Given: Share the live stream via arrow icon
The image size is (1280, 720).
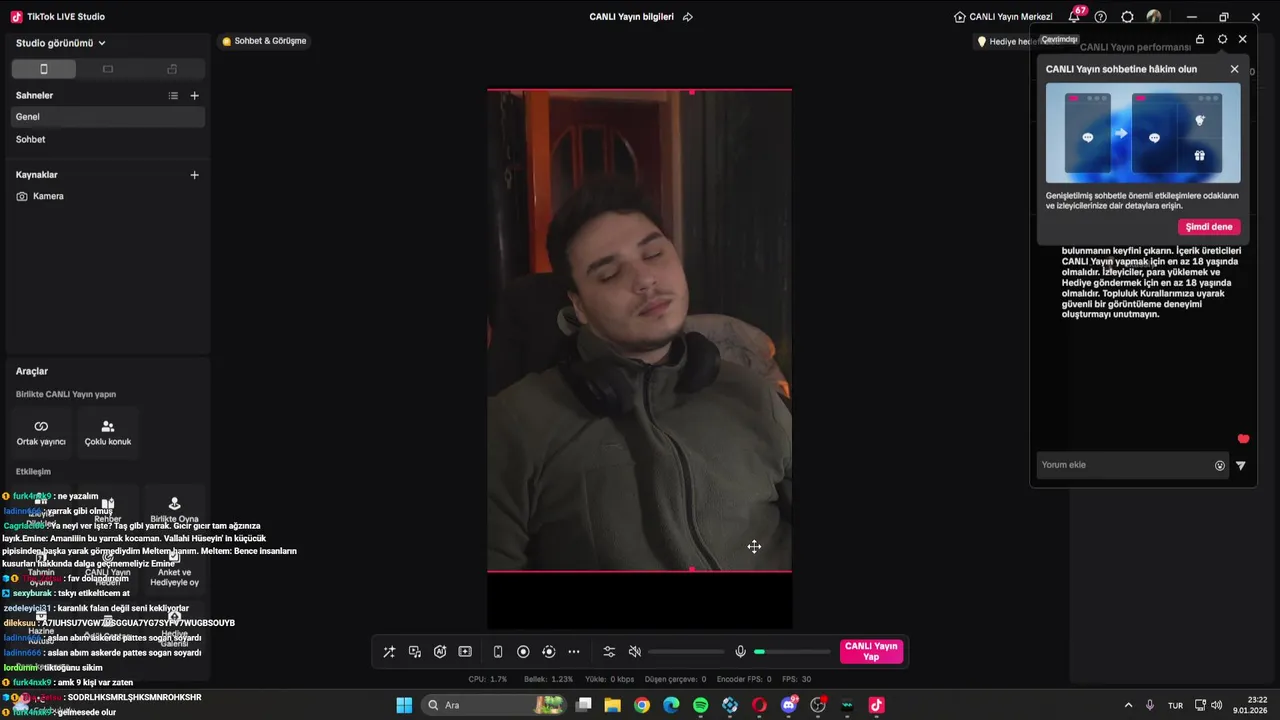Looking at the screenshot, I should 687,17.
